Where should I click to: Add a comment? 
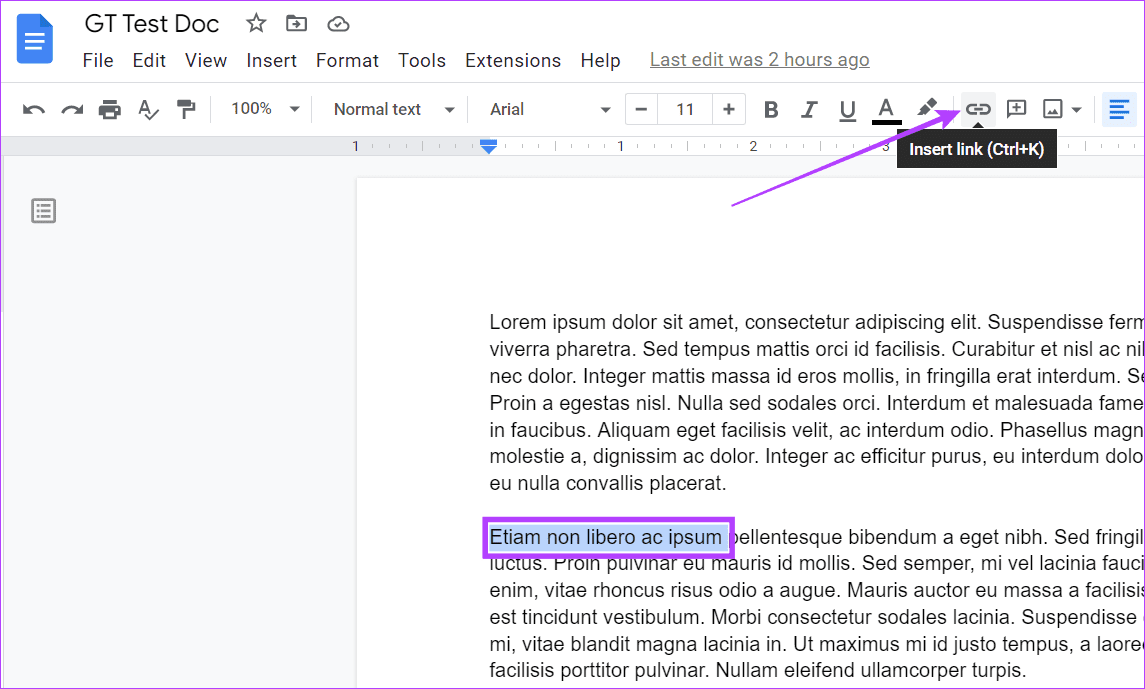pos(1016,109)
